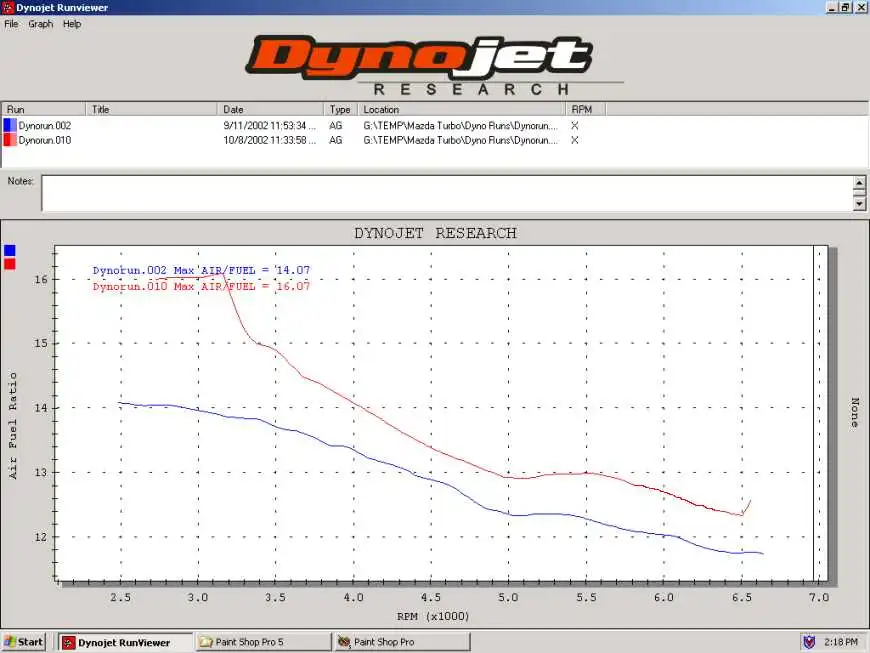The image size is (870, 653).
Task: Click the system tray notification icon
Action: tap(809, 641)
